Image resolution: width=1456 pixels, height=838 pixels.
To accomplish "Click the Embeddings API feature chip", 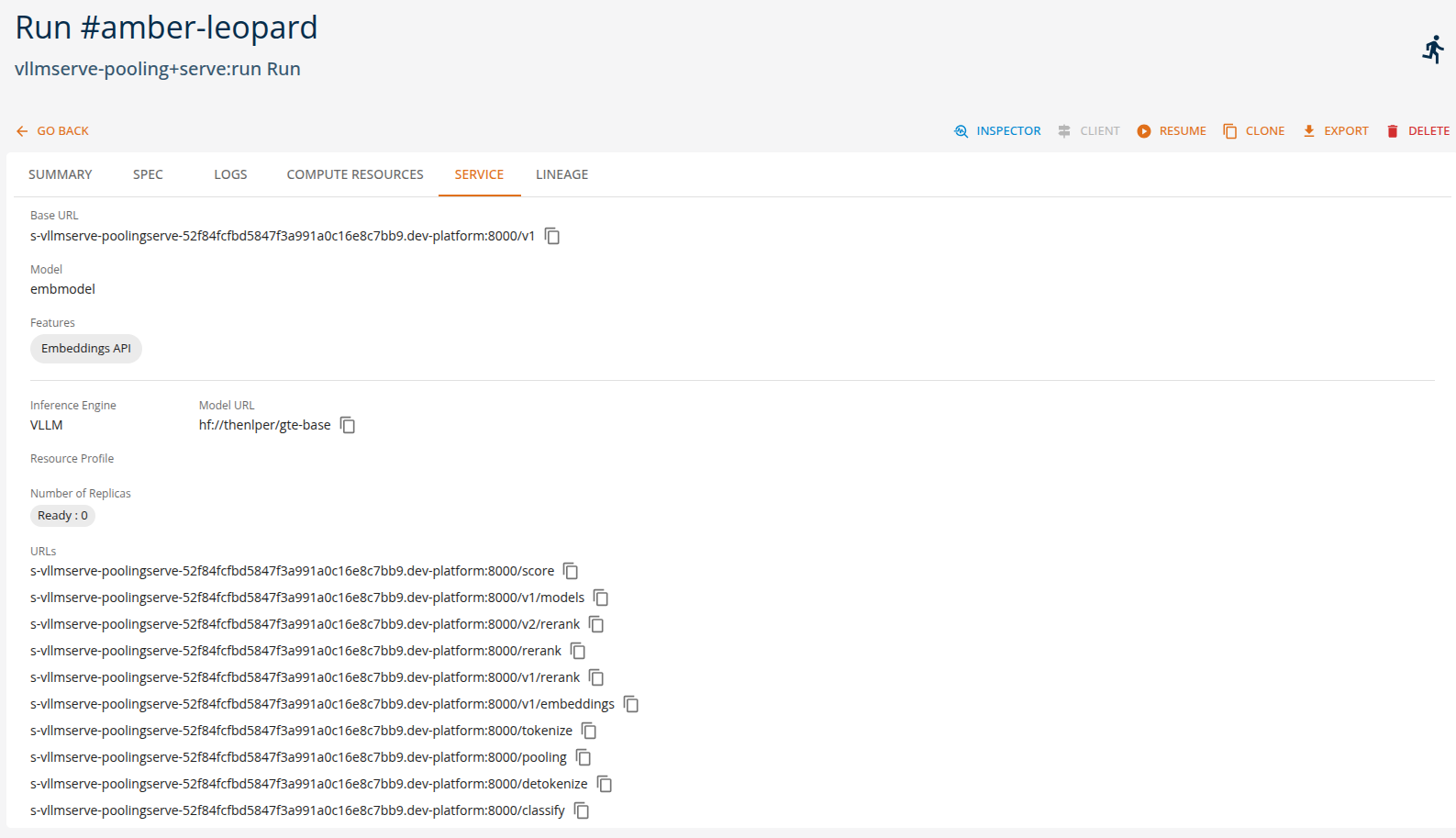I will pyautogui.click(x=86, y=349).
